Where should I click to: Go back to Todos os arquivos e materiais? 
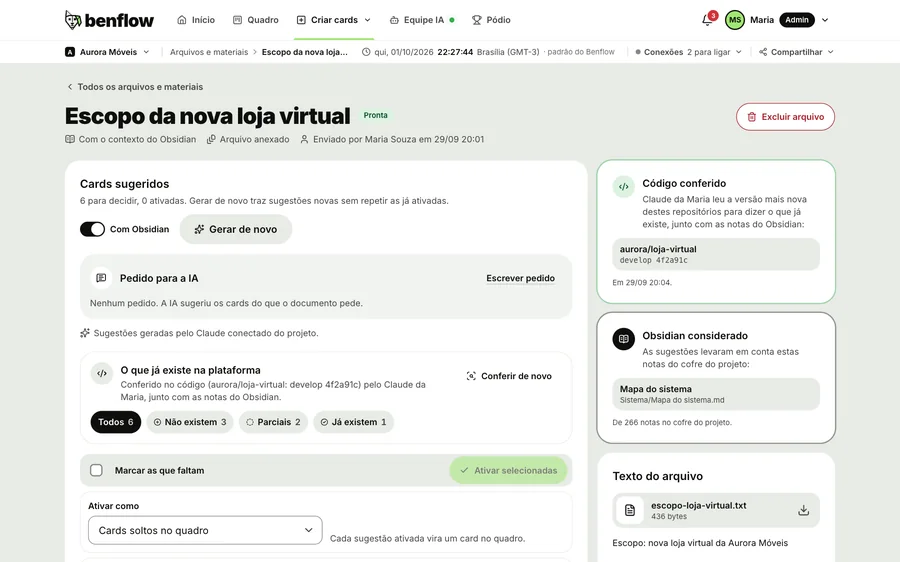point(135,87)
